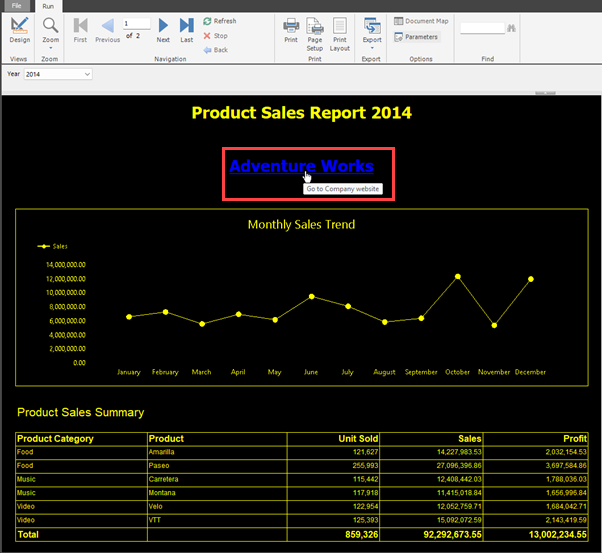The height and width of the screenshot is (553, 602).
Task: Click the Sales column header
Action: (431, 439)
